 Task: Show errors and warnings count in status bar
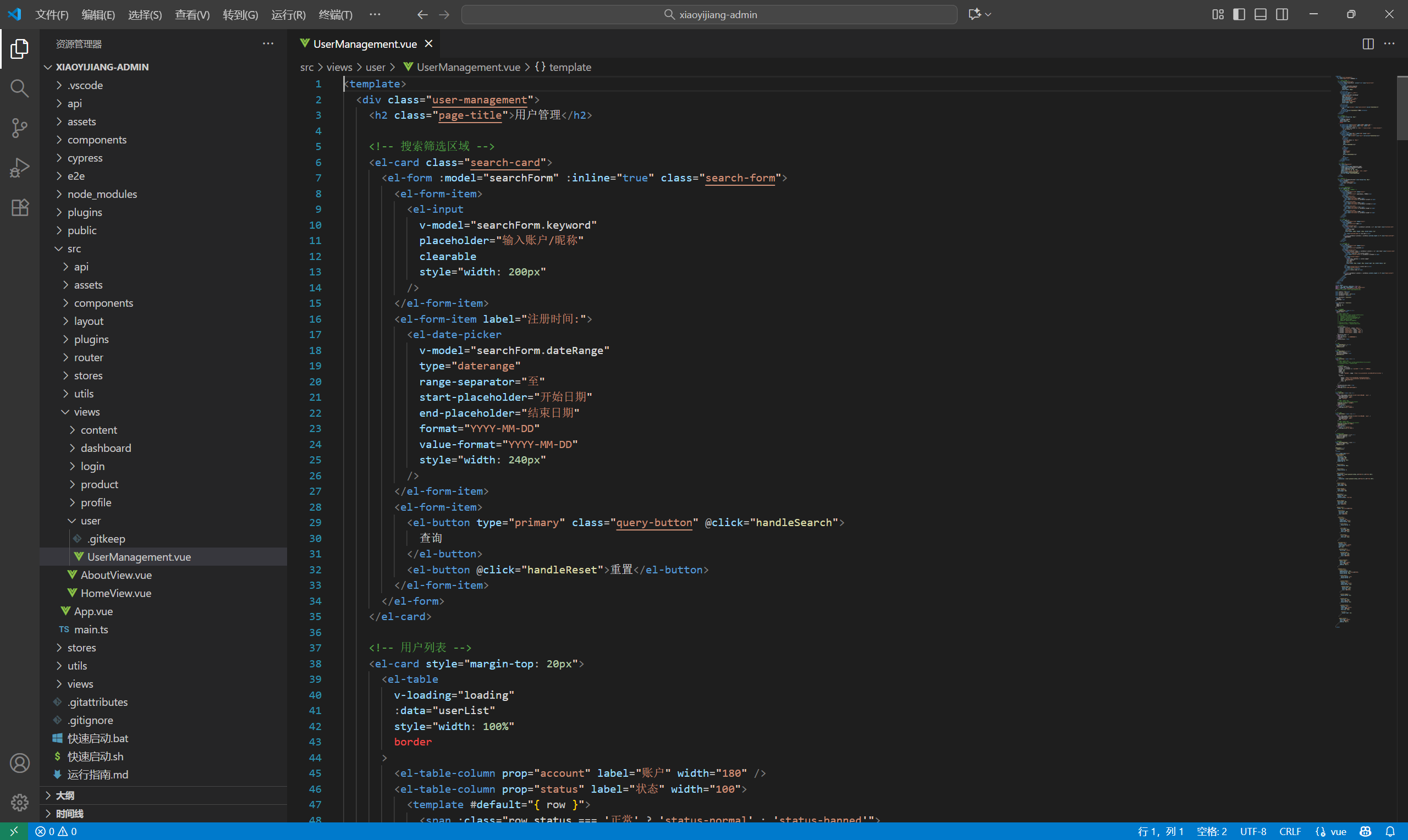pos(56,832)
